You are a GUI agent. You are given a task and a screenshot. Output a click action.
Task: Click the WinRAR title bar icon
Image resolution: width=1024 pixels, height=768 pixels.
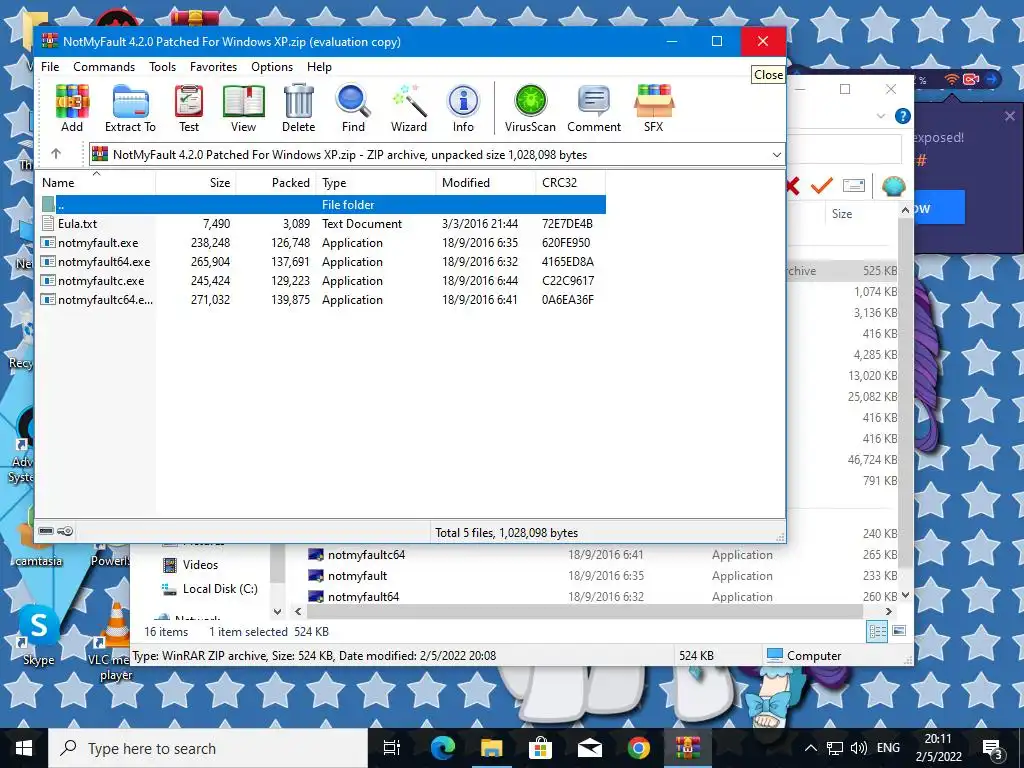[x=50, y=41]
